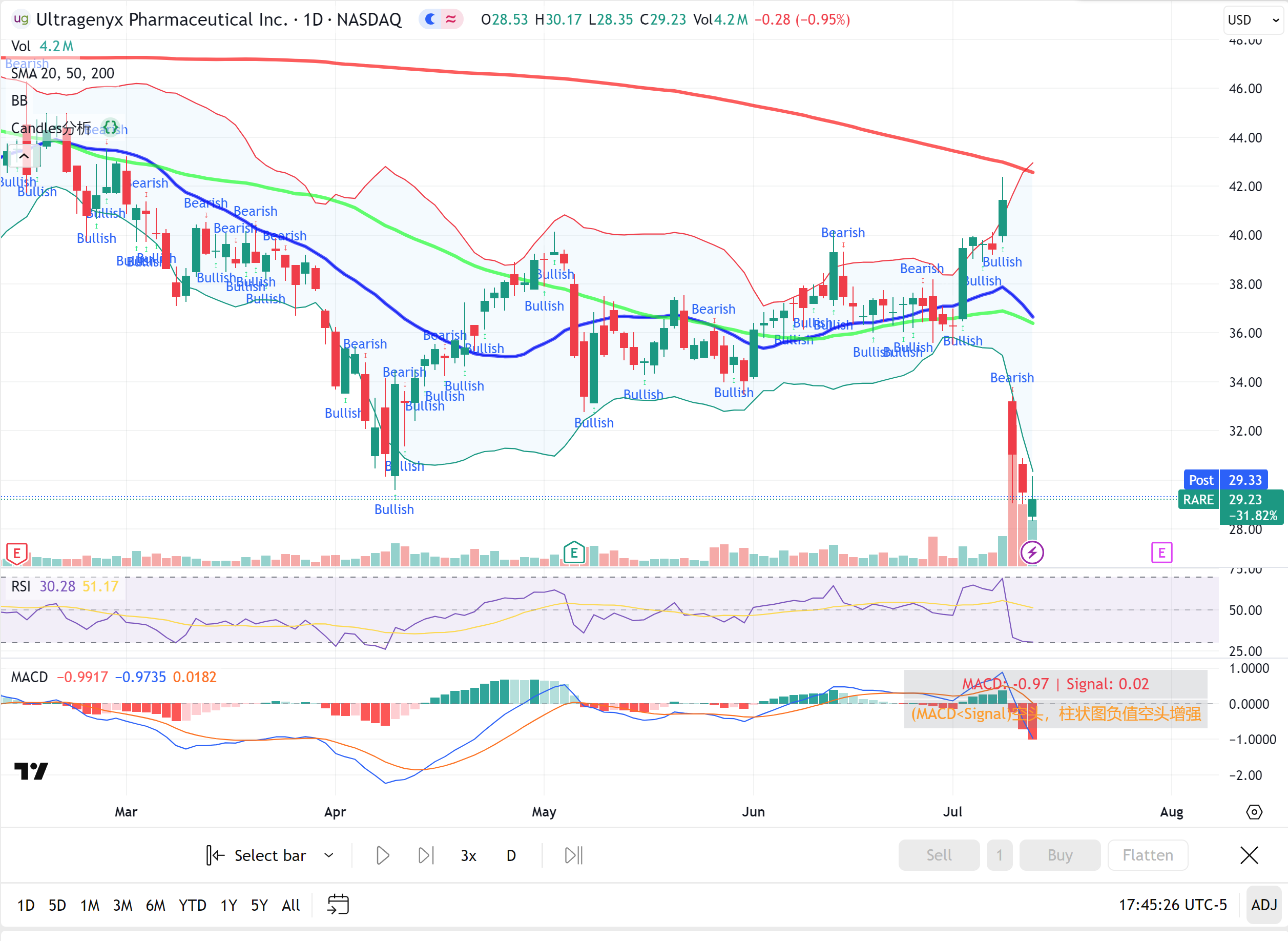Click Candles indicator source code braces icon
Image resolution: width=1288 pixels, height=941 pixels.
[110, 127]
